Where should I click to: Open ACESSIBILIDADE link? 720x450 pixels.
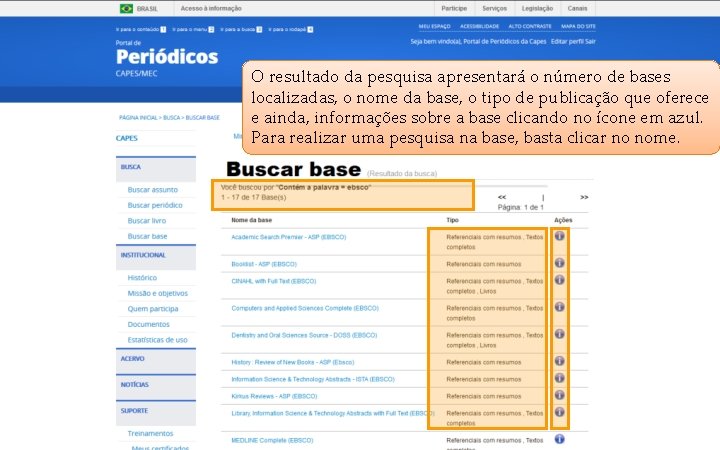(x=479, y=27)
